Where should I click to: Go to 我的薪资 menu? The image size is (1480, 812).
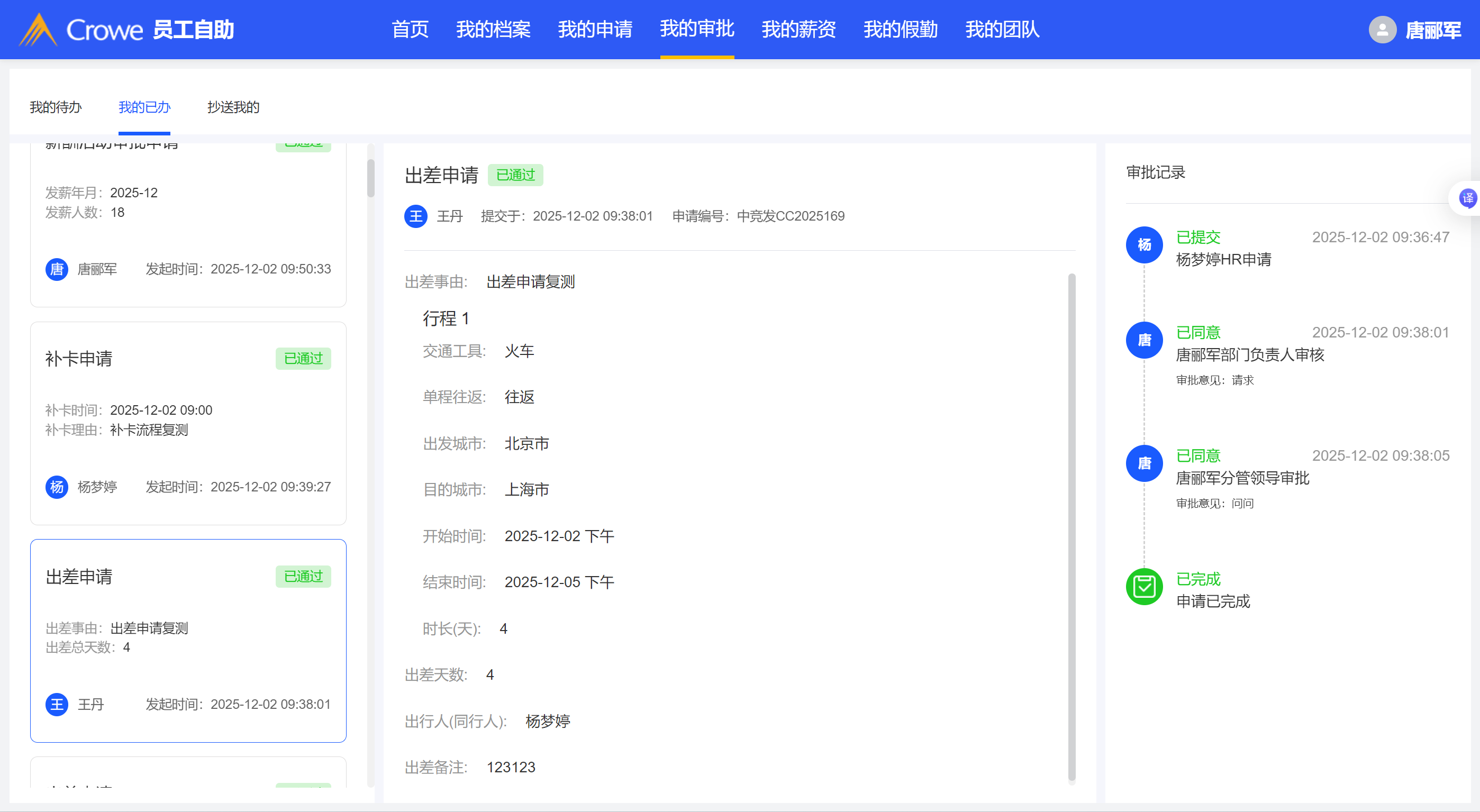(x=798, y=29)
